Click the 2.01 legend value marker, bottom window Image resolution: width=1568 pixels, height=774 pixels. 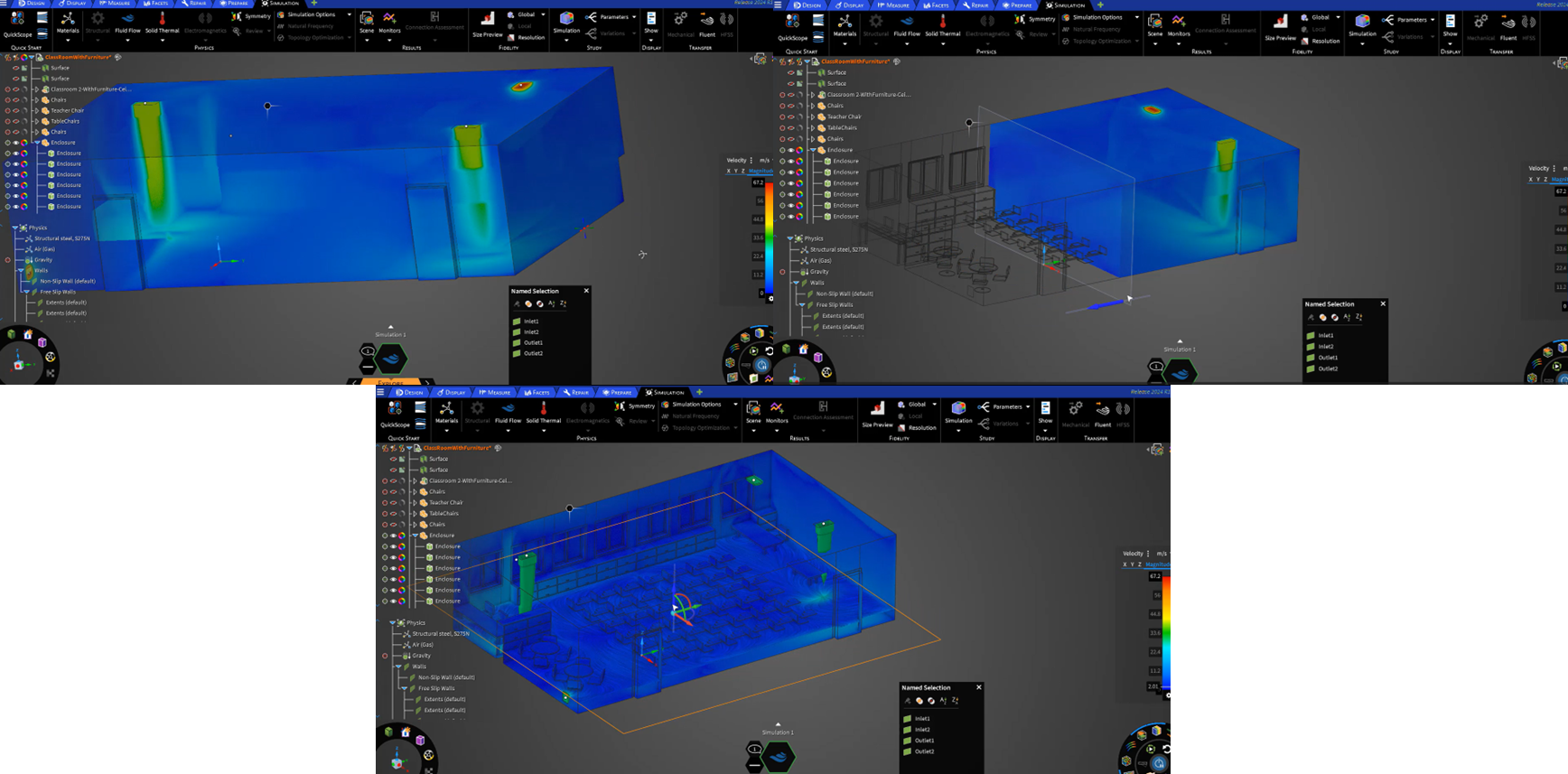tap(1153, 686)
